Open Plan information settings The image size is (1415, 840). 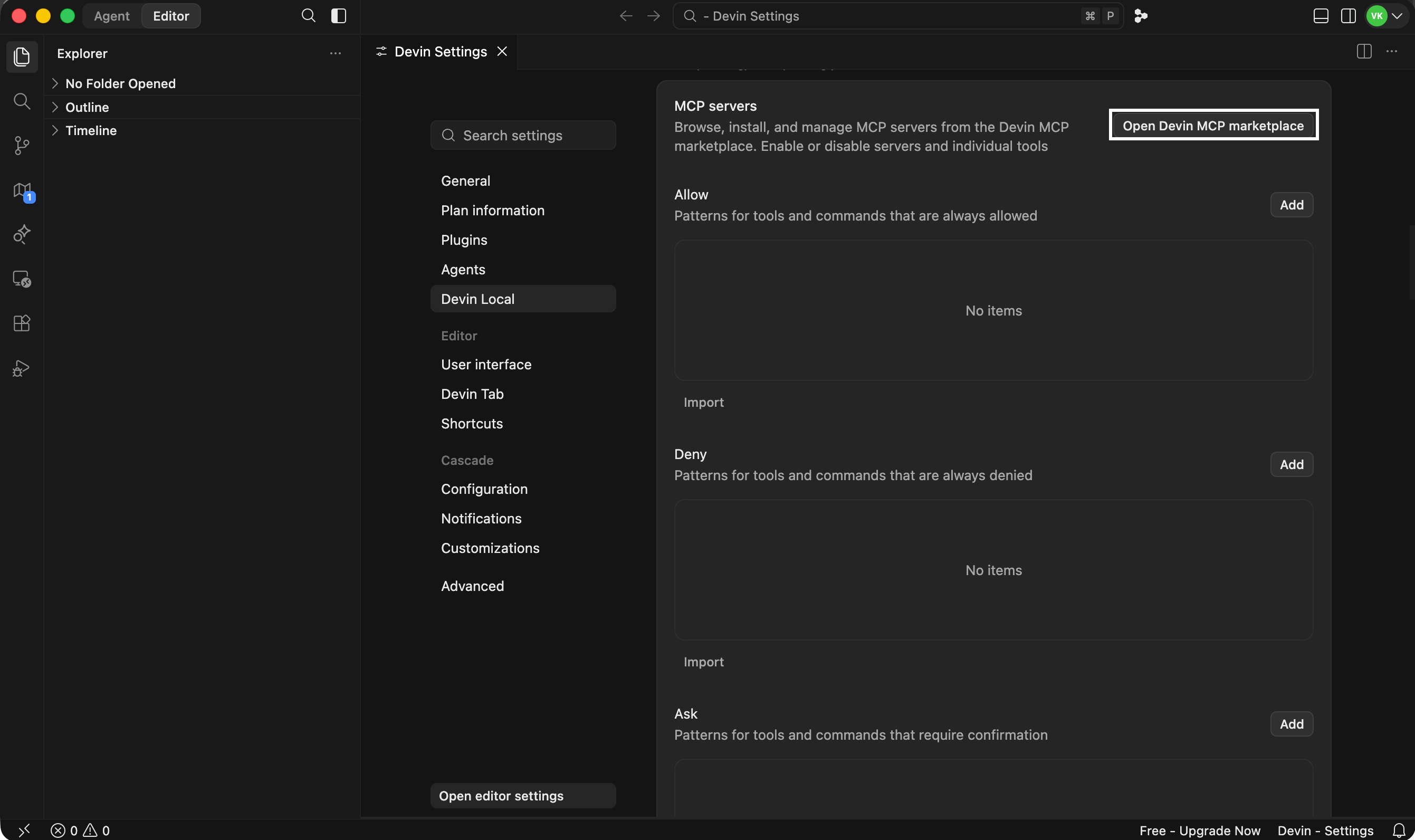click(x=523, y=211)
